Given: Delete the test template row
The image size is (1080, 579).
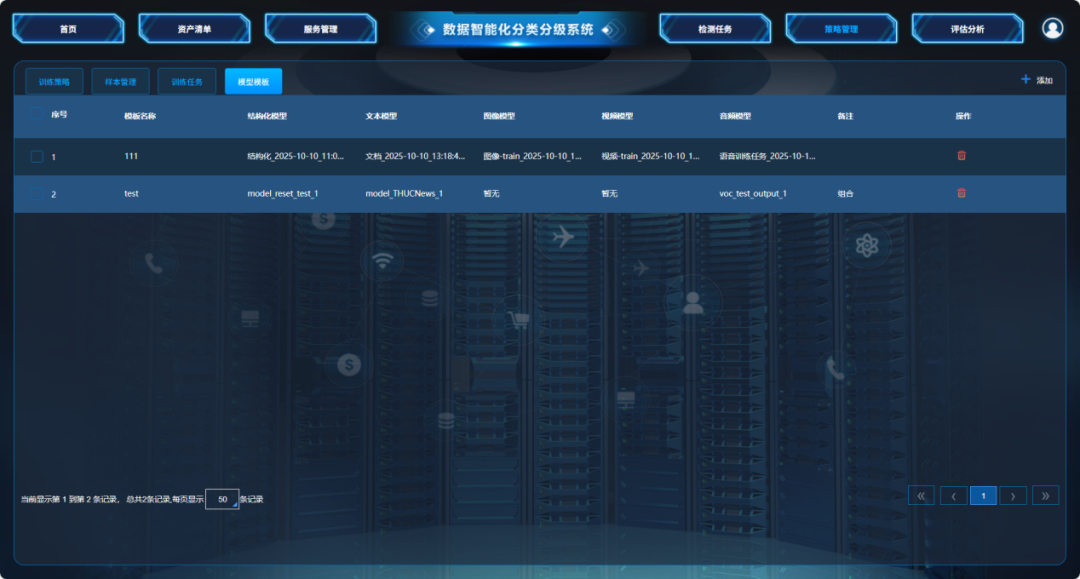Looking at the screenshot, I should click(x=961, y=193).
